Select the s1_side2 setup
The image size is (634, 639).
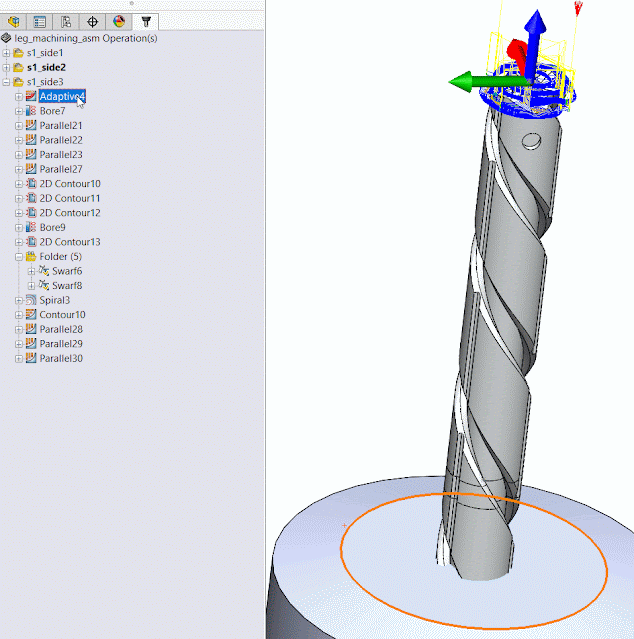click(x=46, y=67)
